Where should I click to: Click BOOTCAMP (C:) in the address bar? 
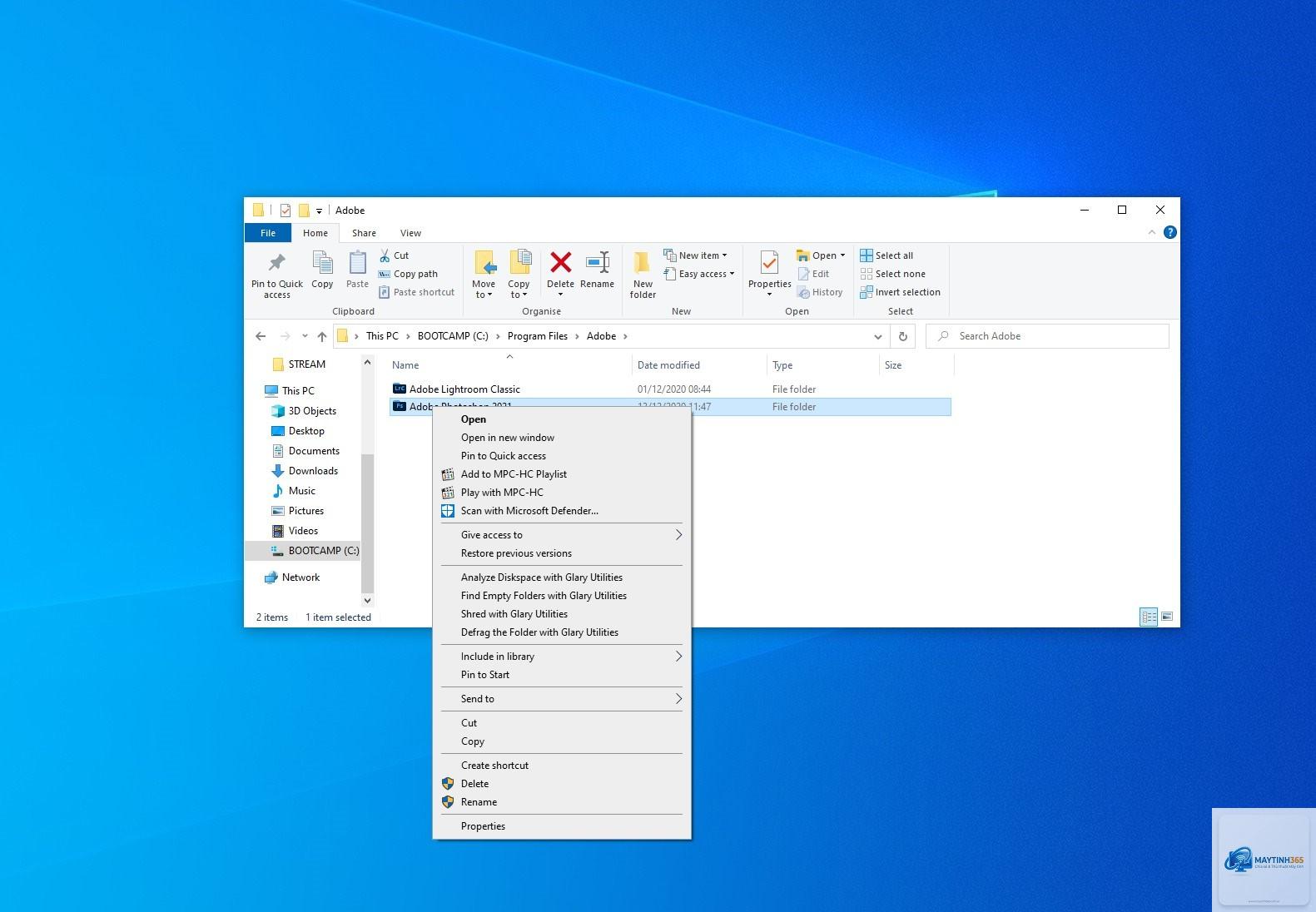point(453,336)
